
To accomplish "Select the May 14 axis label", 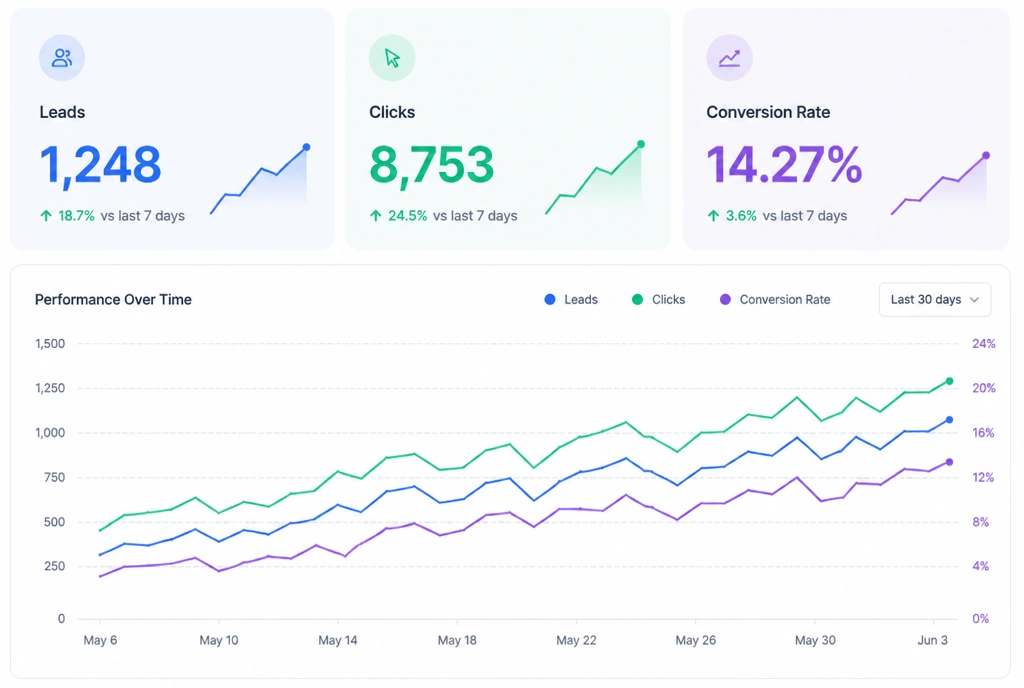I will 338,640.
